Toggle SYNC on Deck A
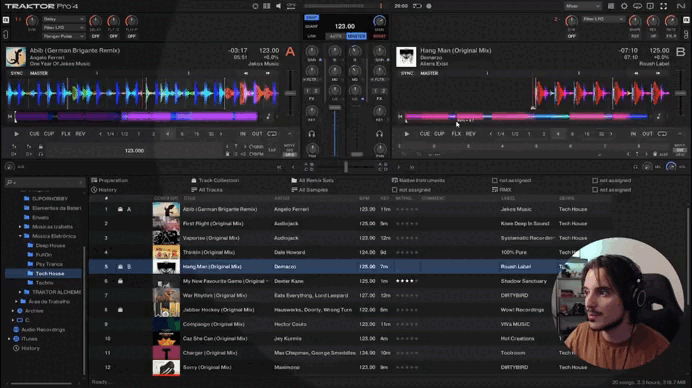This screenshot has width=692, height=388. point(16,73)
